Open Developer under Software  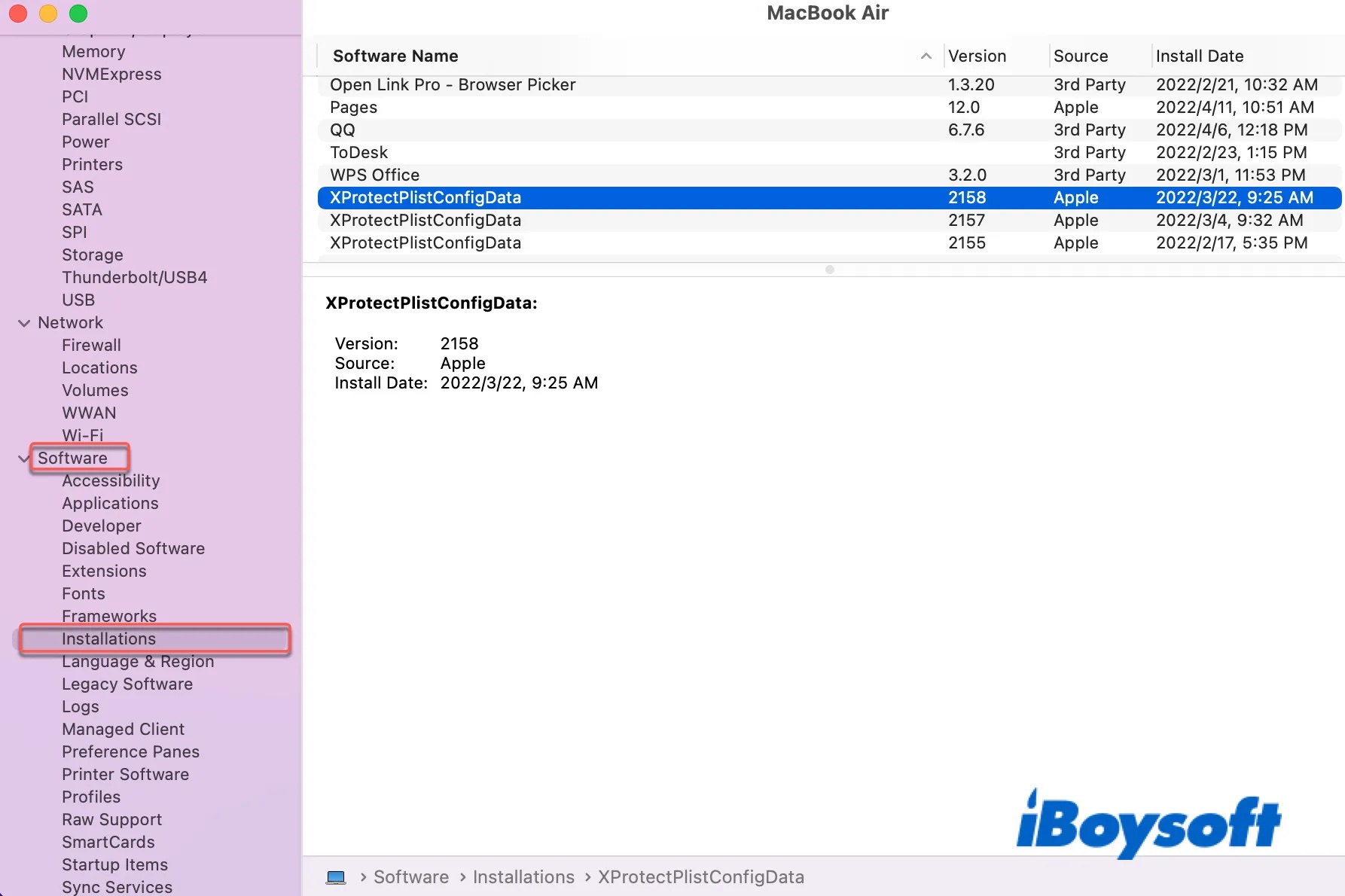pyautogui.click(x=102, y=526)
